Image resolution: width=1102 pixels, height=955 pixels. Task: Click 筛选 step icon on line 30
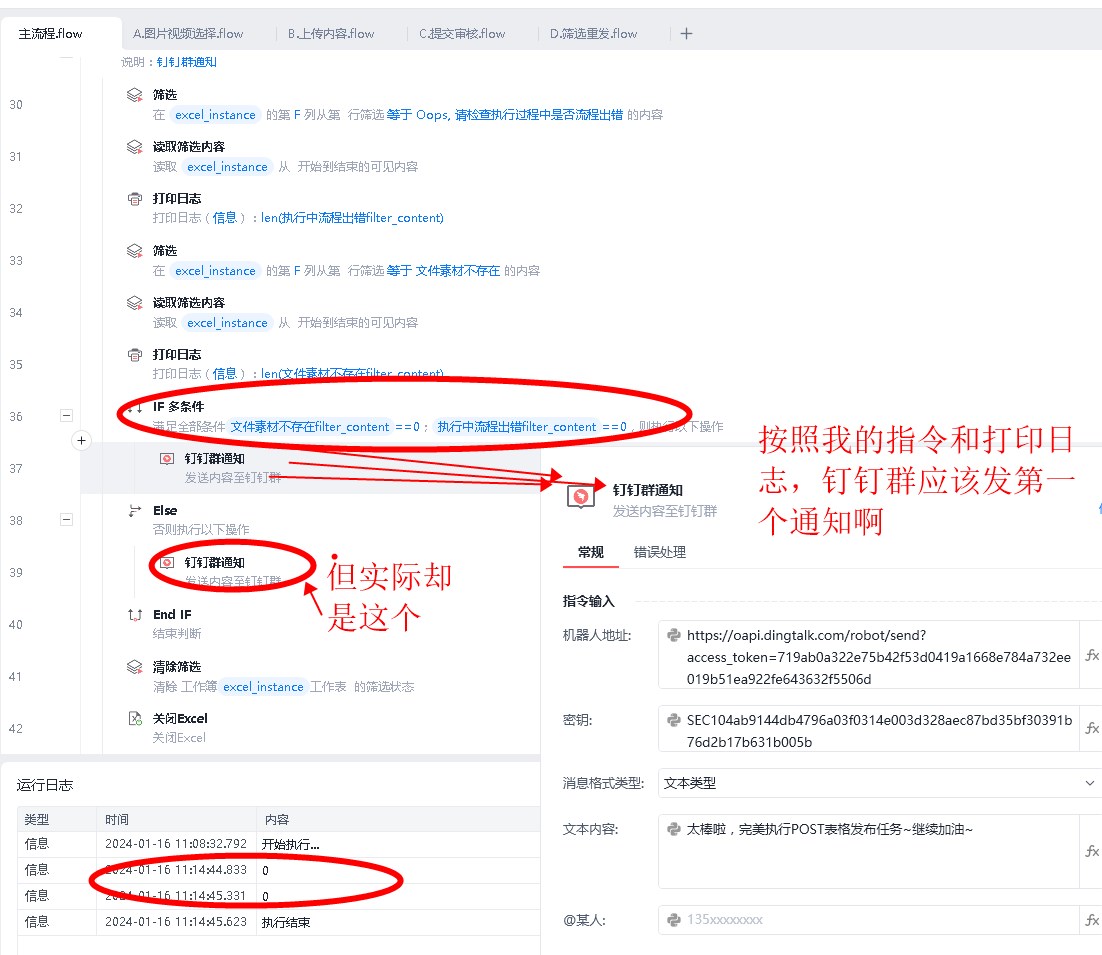tap(134, 95)
